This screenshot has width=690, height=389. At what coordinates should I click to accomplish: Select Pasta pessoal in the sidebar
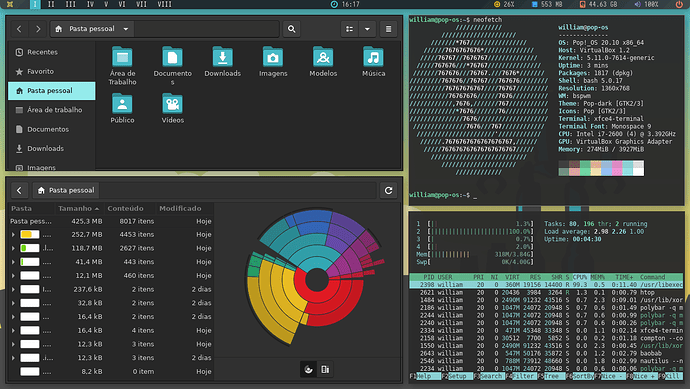pyautogui.click(x=52, y=91)
